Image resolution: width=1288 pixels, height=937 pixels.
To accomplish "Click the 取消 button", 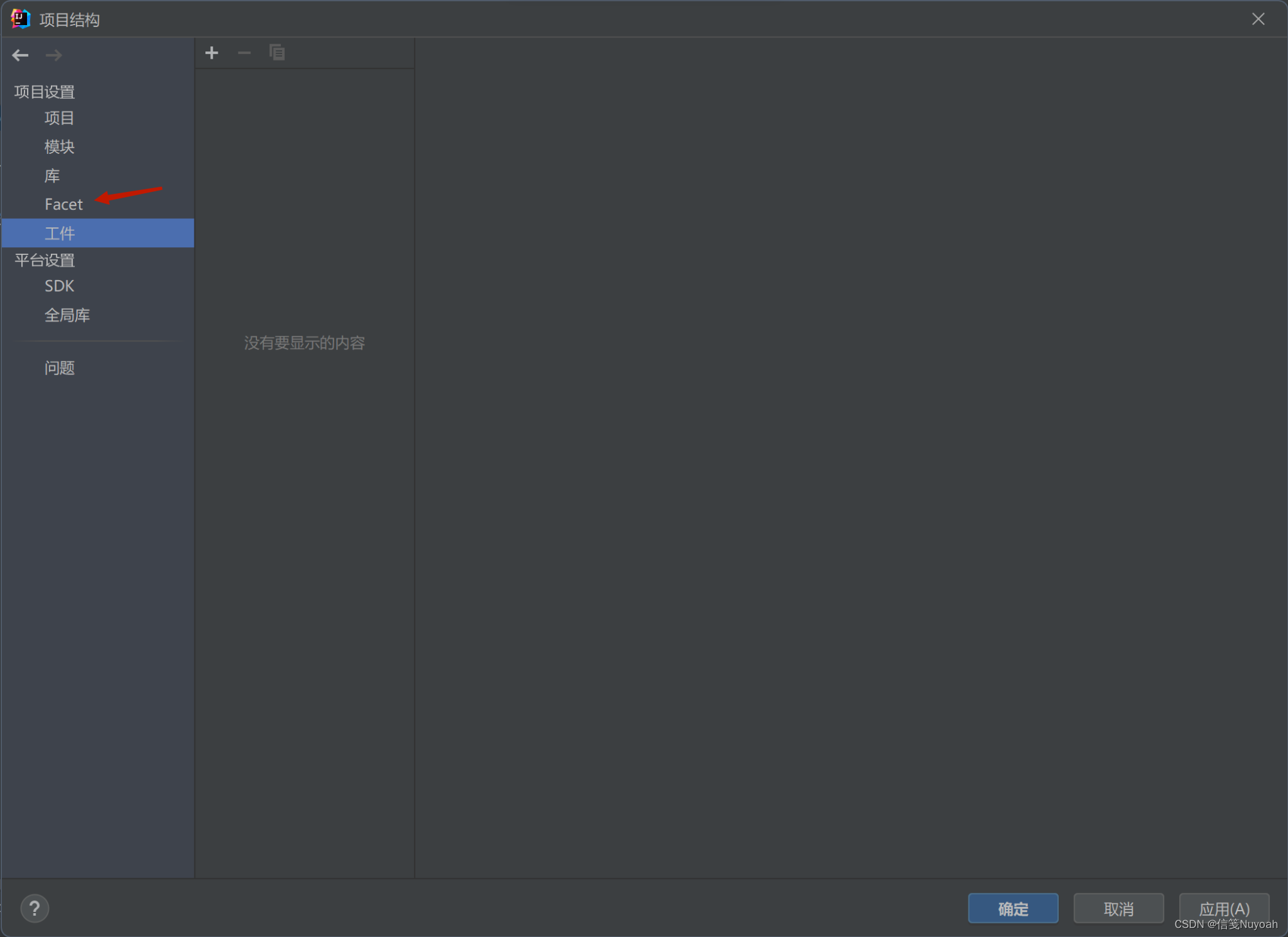I will (1119, 908).
